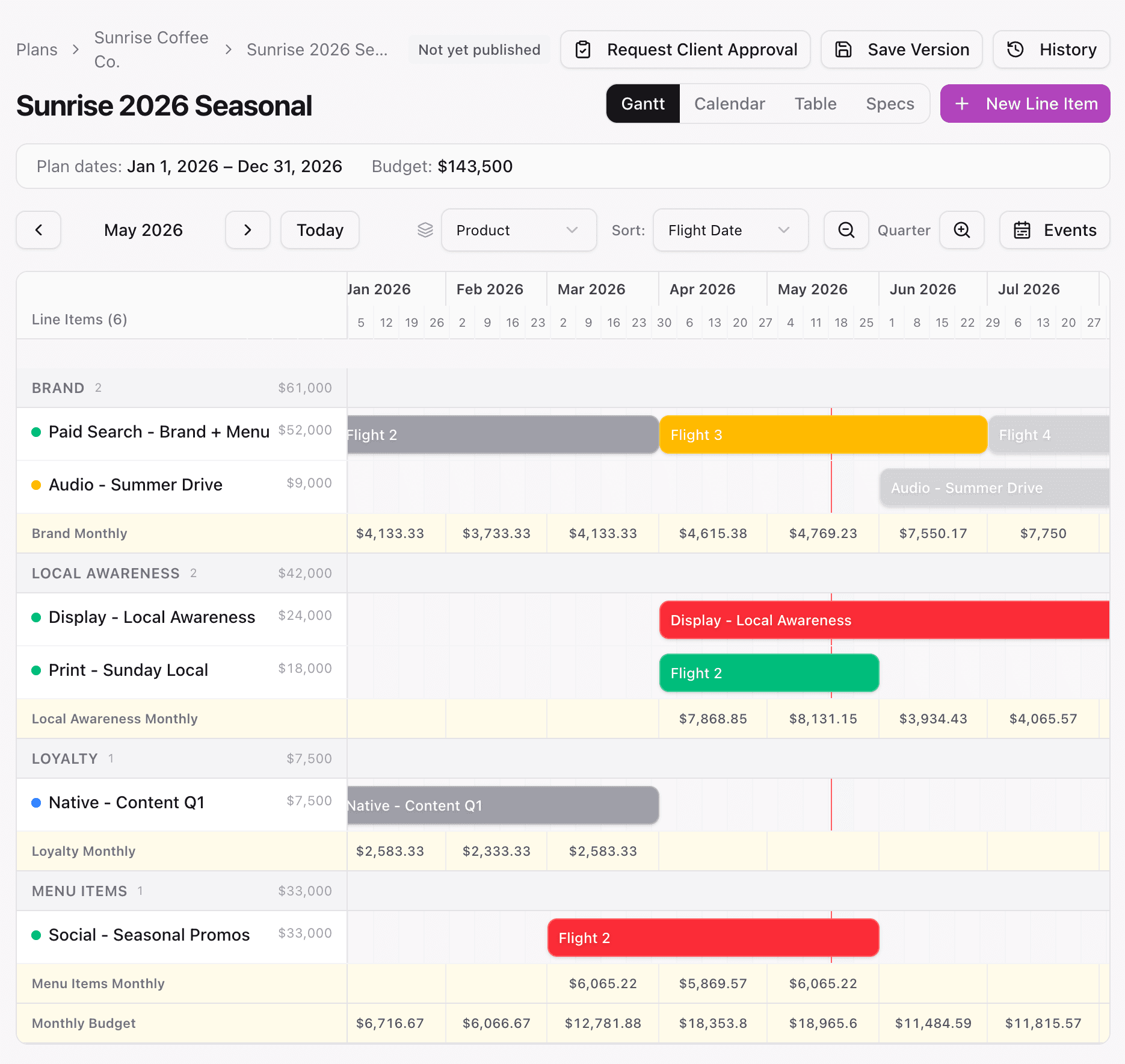This screenshot has height=1064, width=1125.
Task: Click Menu Items Monthly $5,869.57 cell
Action: [x=713, y=983]
